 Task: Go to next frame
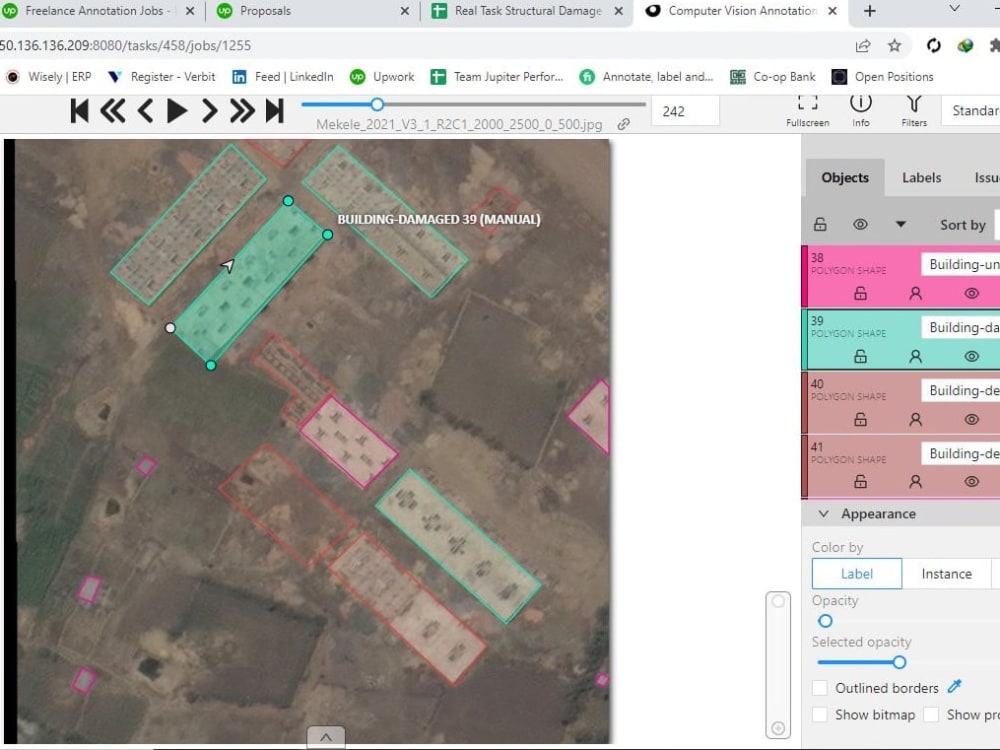pos(209,111)
